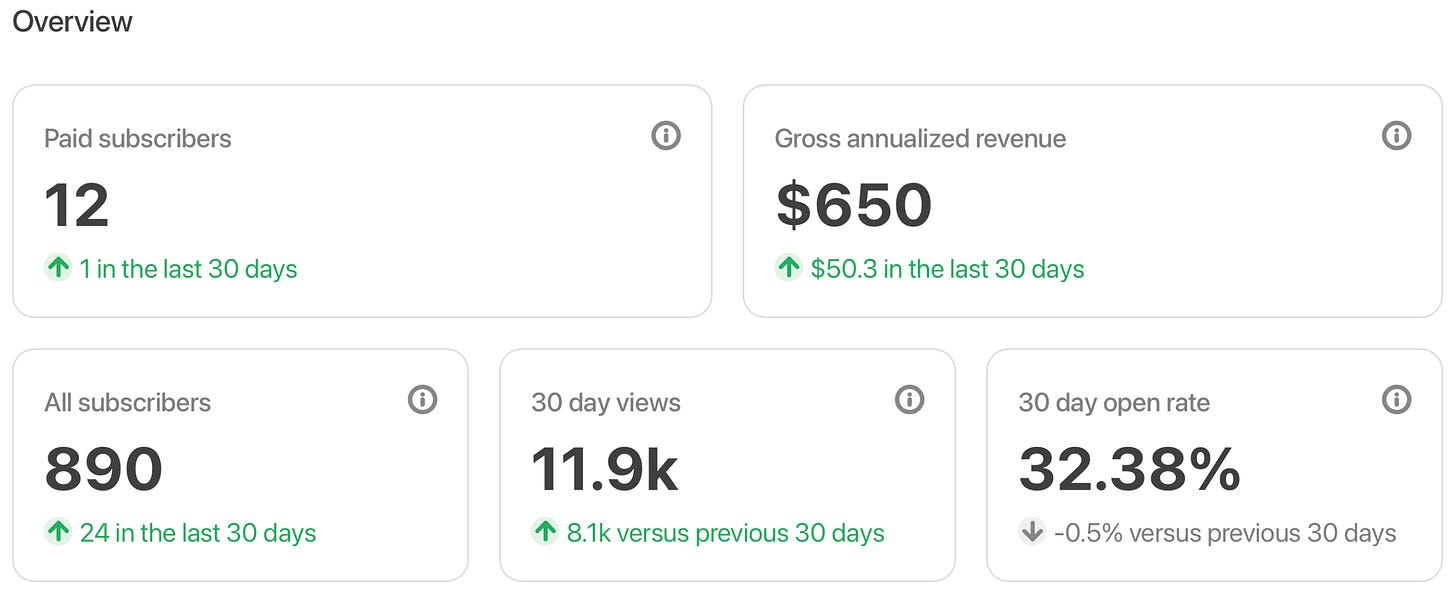
Task: Click '1 in the last 30 days' text
Action: pyautogui.click(x=189, y=269)
